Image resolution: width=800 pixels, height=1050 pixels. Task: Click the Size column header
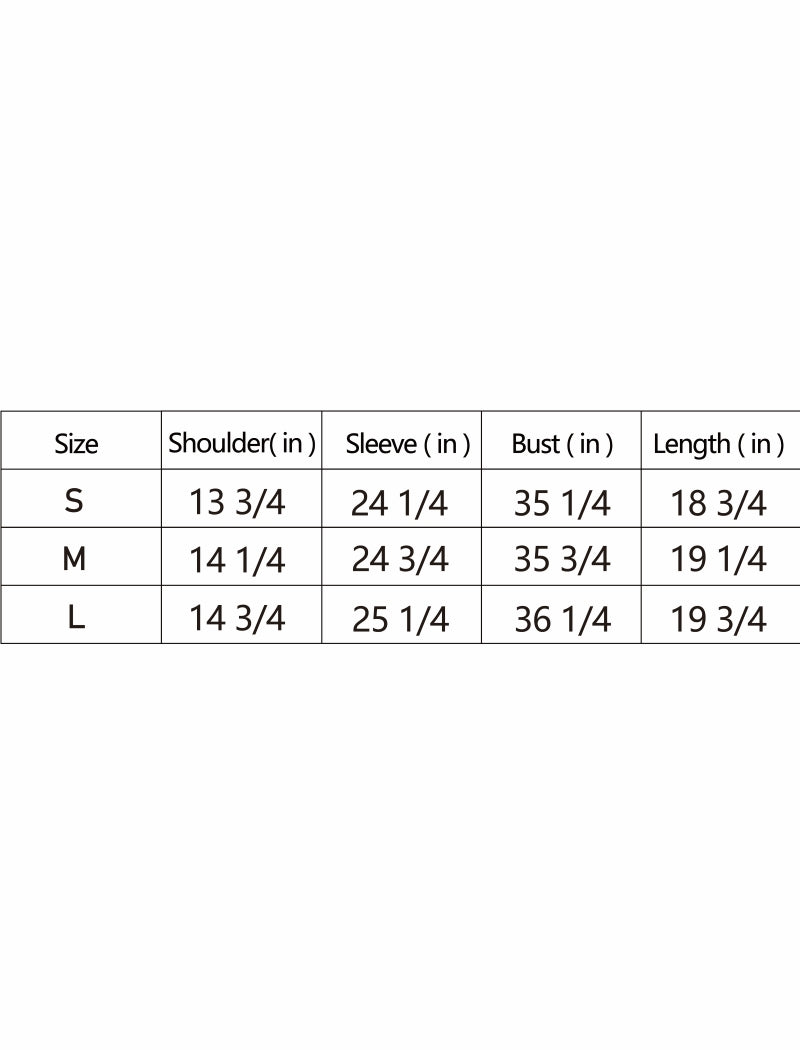tap(76, 444)
